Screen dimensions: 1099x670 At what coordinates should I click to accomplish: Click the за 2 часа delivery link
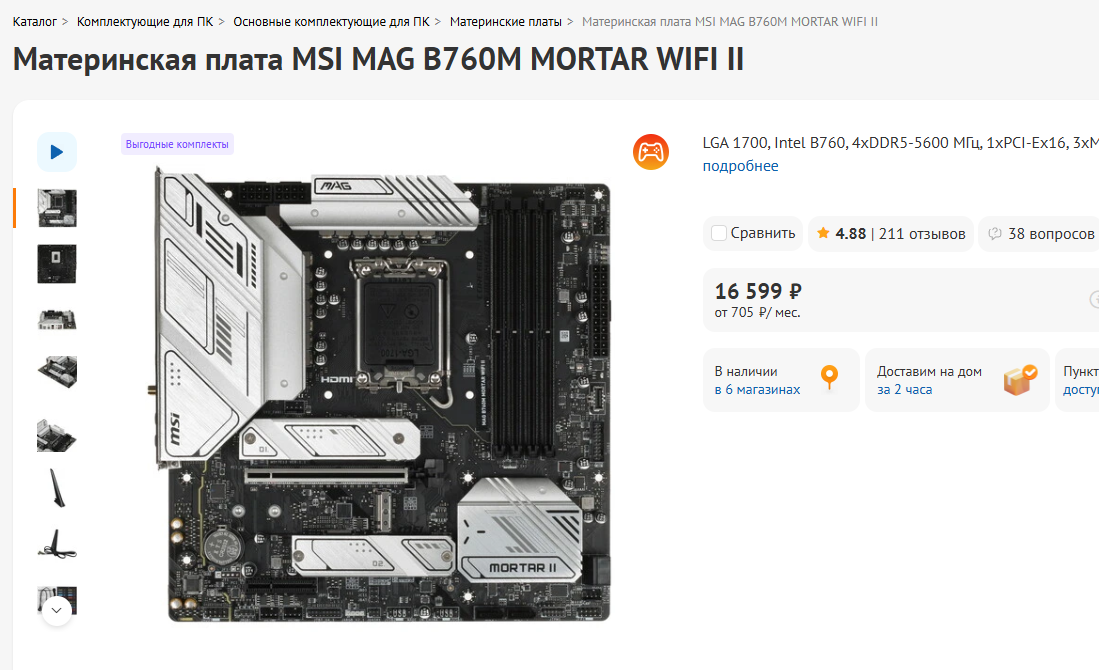[904, 390]
